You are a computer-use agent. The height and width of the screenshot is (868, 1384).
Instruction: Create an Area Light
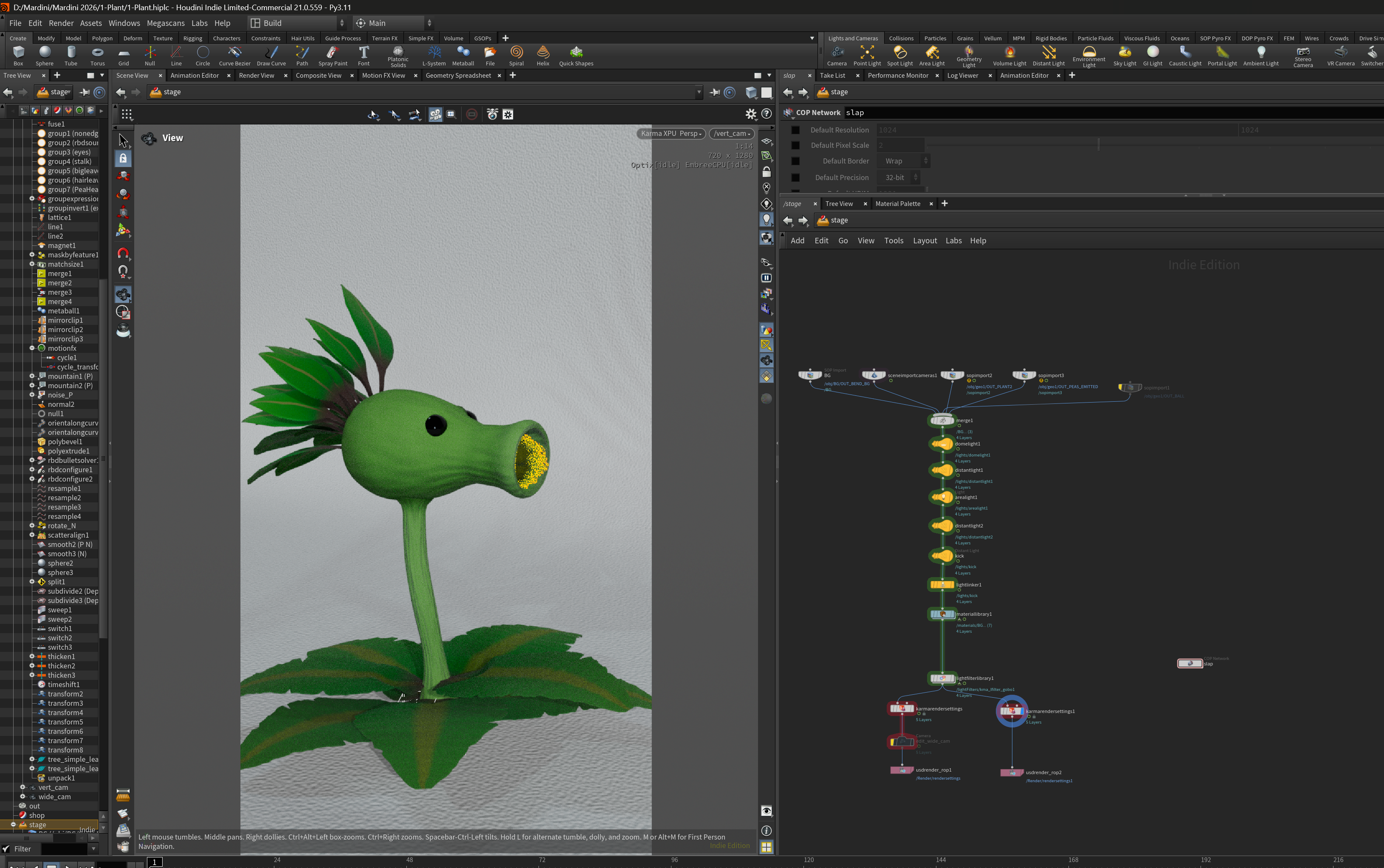[x=932, y=56]
